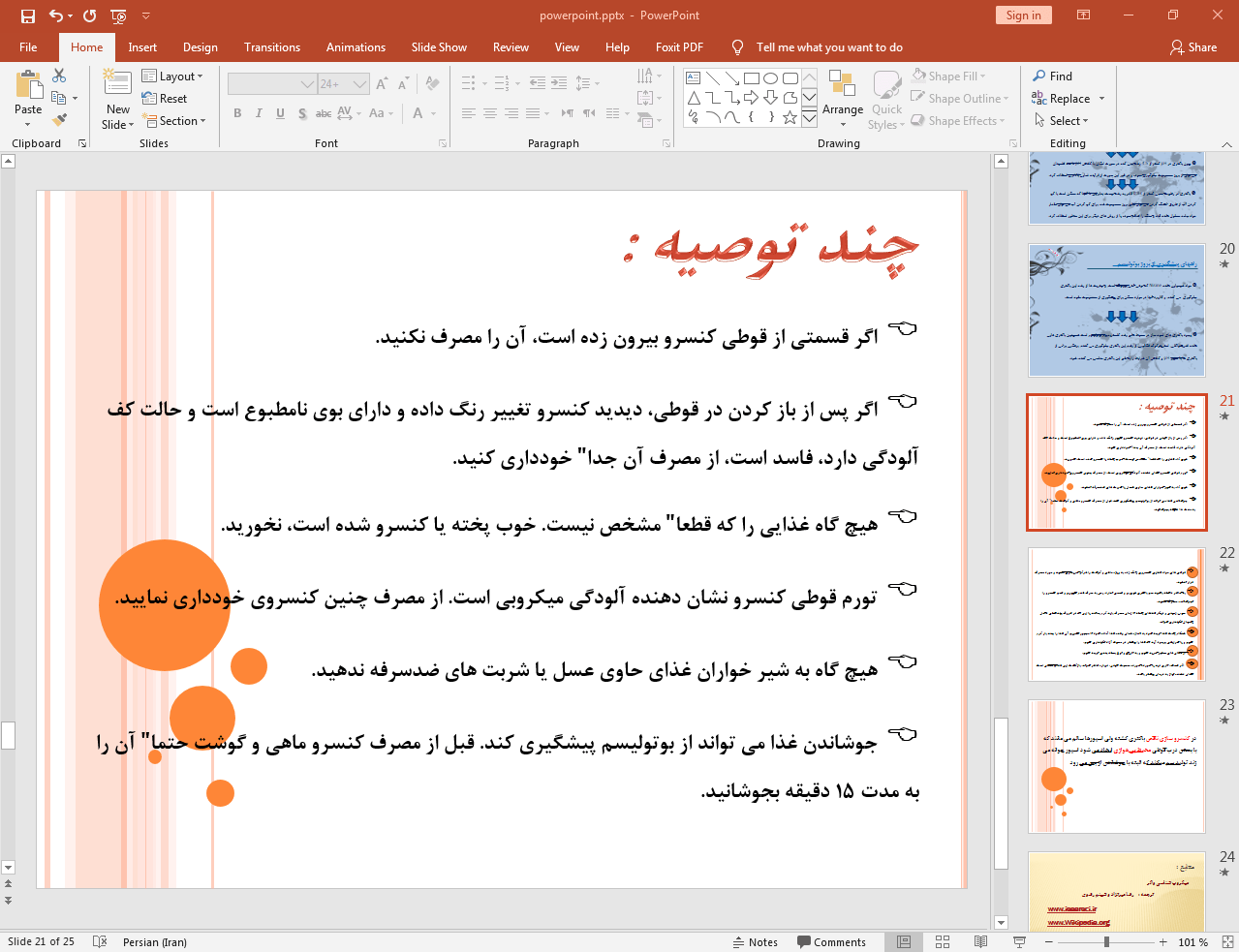This screenshot has width=1239, height=952.
Task: Switch to Reading View icon
Action: tap(980, 941)
